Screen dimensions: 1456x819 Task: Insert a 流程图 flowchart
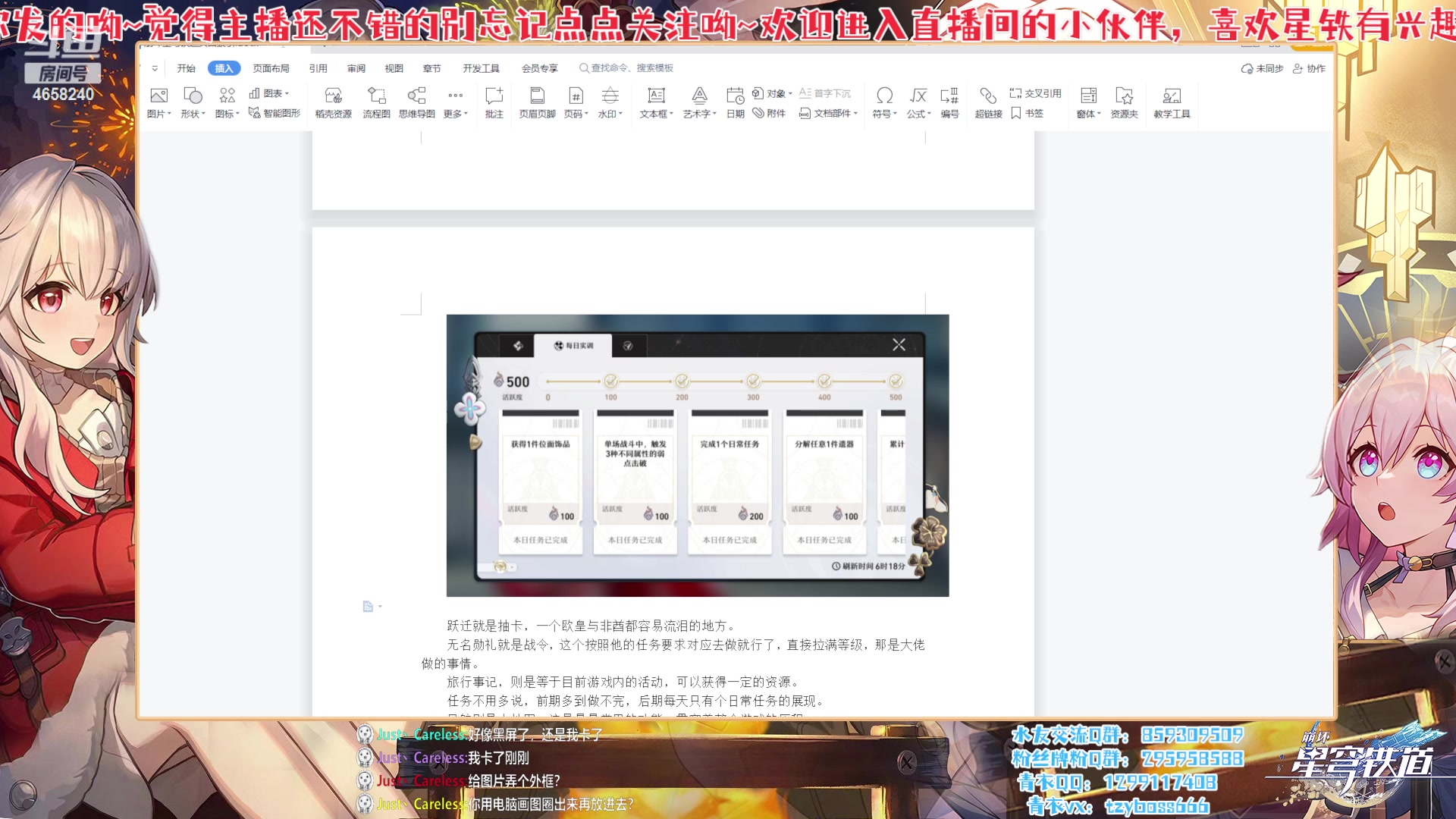point(375,103)
